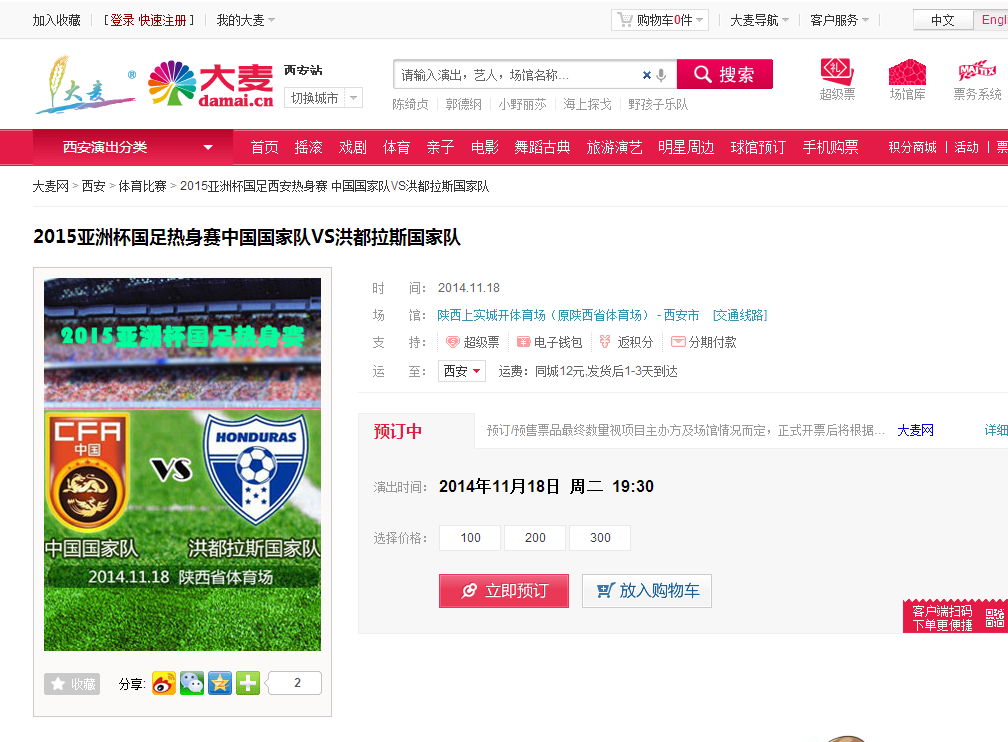The height and width of the screenshot is (742, 1008).
Task: Click the 小野丽莎 hot search keyword
Action: 522,104
